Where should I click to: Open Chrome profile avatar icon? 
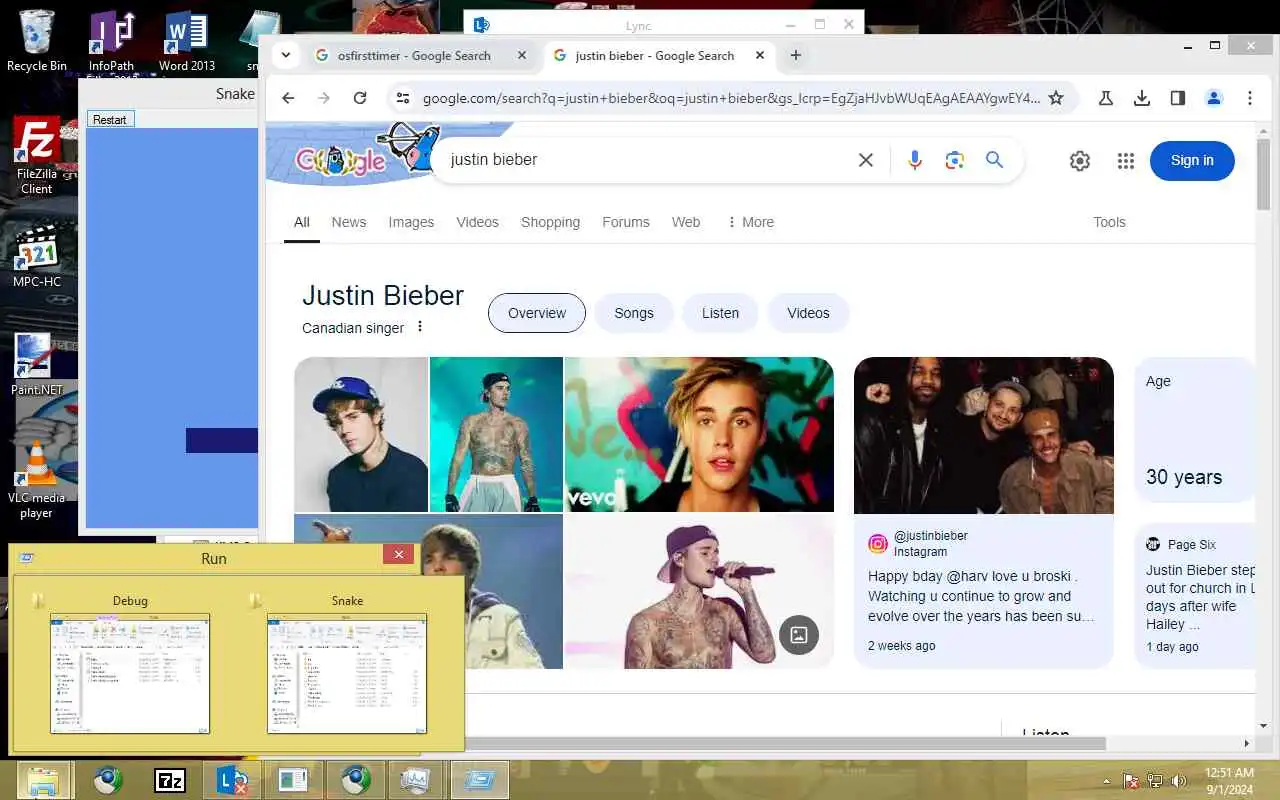[1214, 98]
